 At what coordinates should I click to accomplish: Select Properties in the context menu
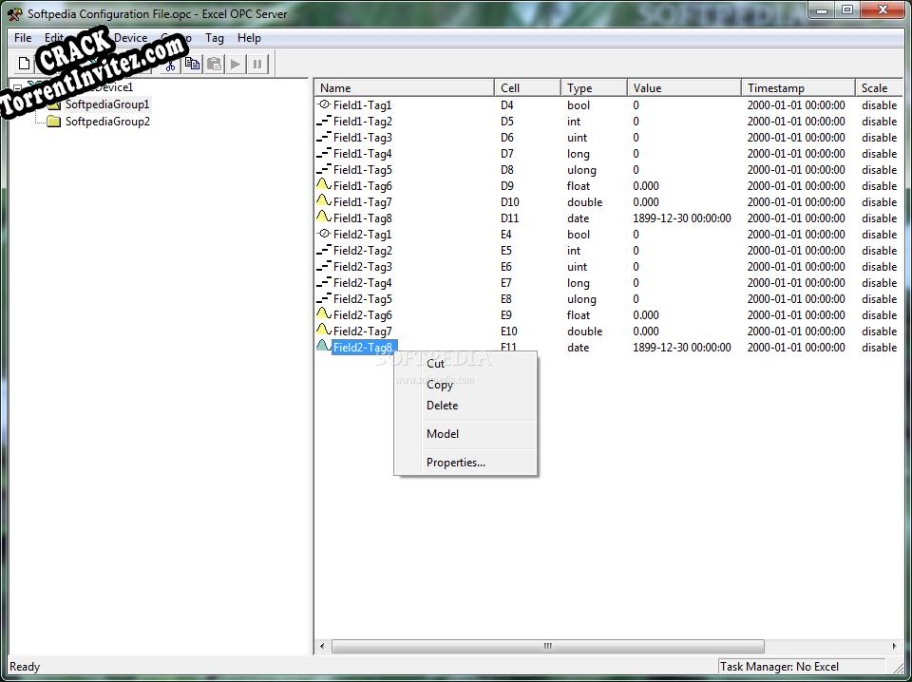pos(455,462)
